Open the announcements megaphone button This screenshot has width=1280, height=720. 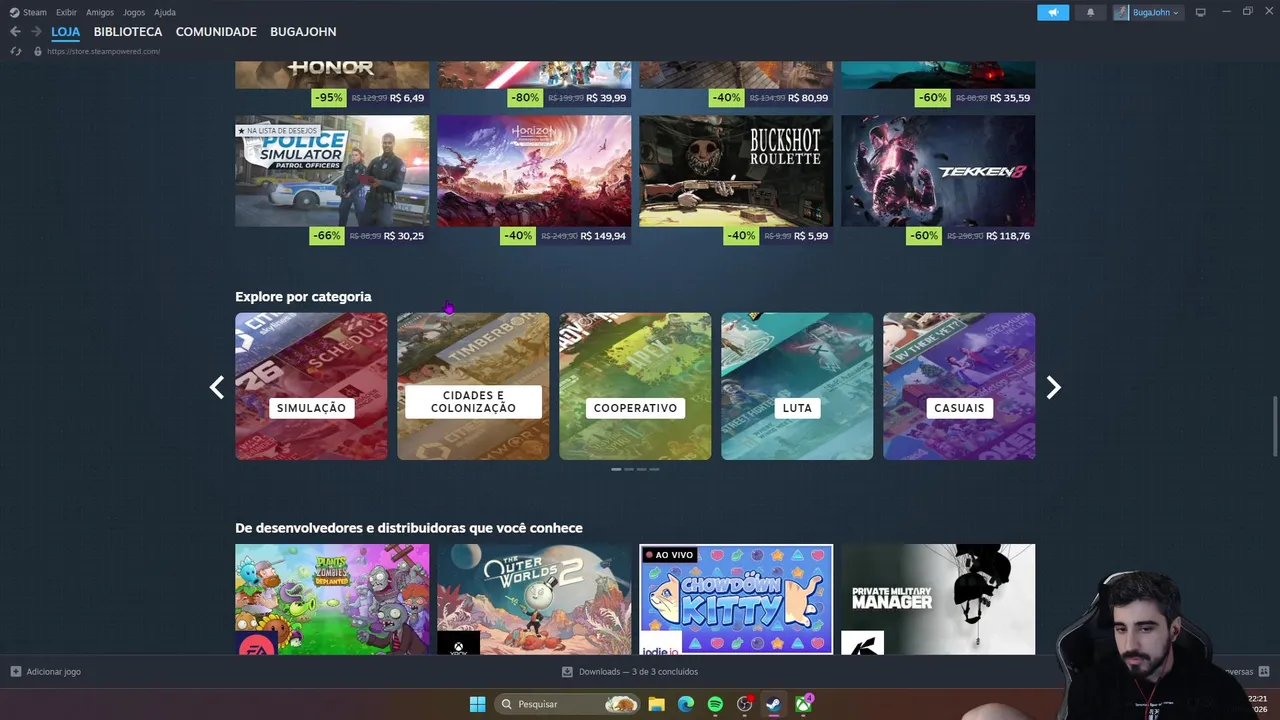pos(1053,12)
